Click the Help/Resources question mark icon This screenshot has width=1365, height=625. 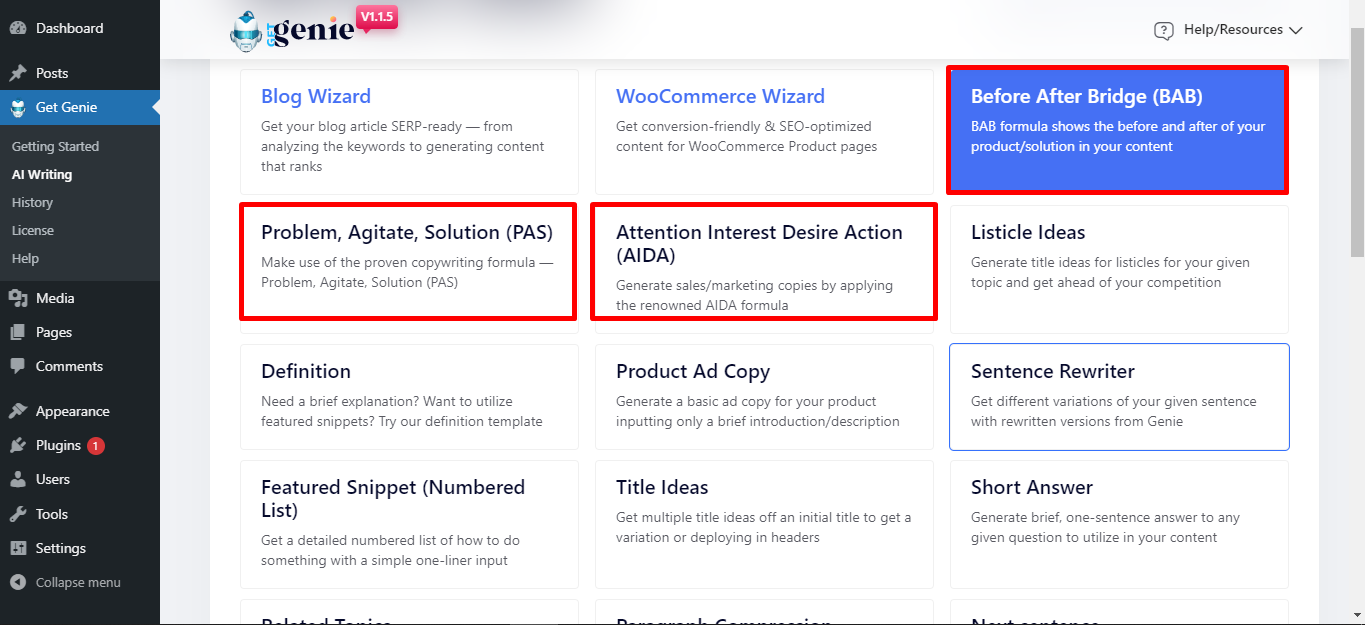[x=1163, y=30]
